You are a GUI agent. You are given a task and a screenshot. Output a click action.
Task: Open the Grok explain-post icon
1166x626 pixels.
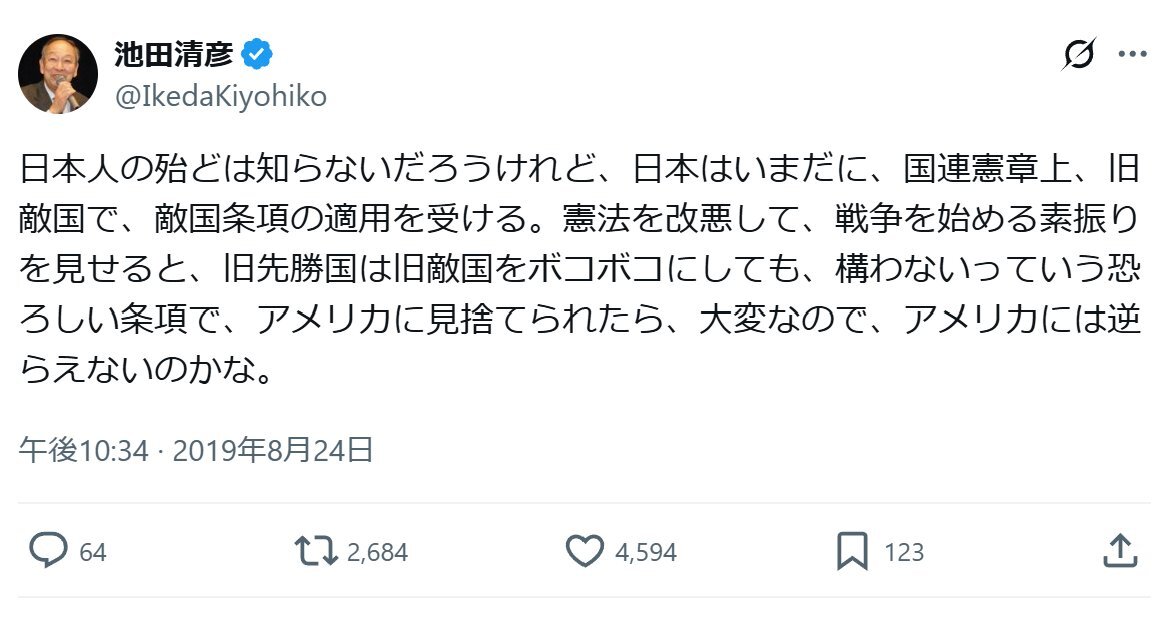click(1078, 54)
